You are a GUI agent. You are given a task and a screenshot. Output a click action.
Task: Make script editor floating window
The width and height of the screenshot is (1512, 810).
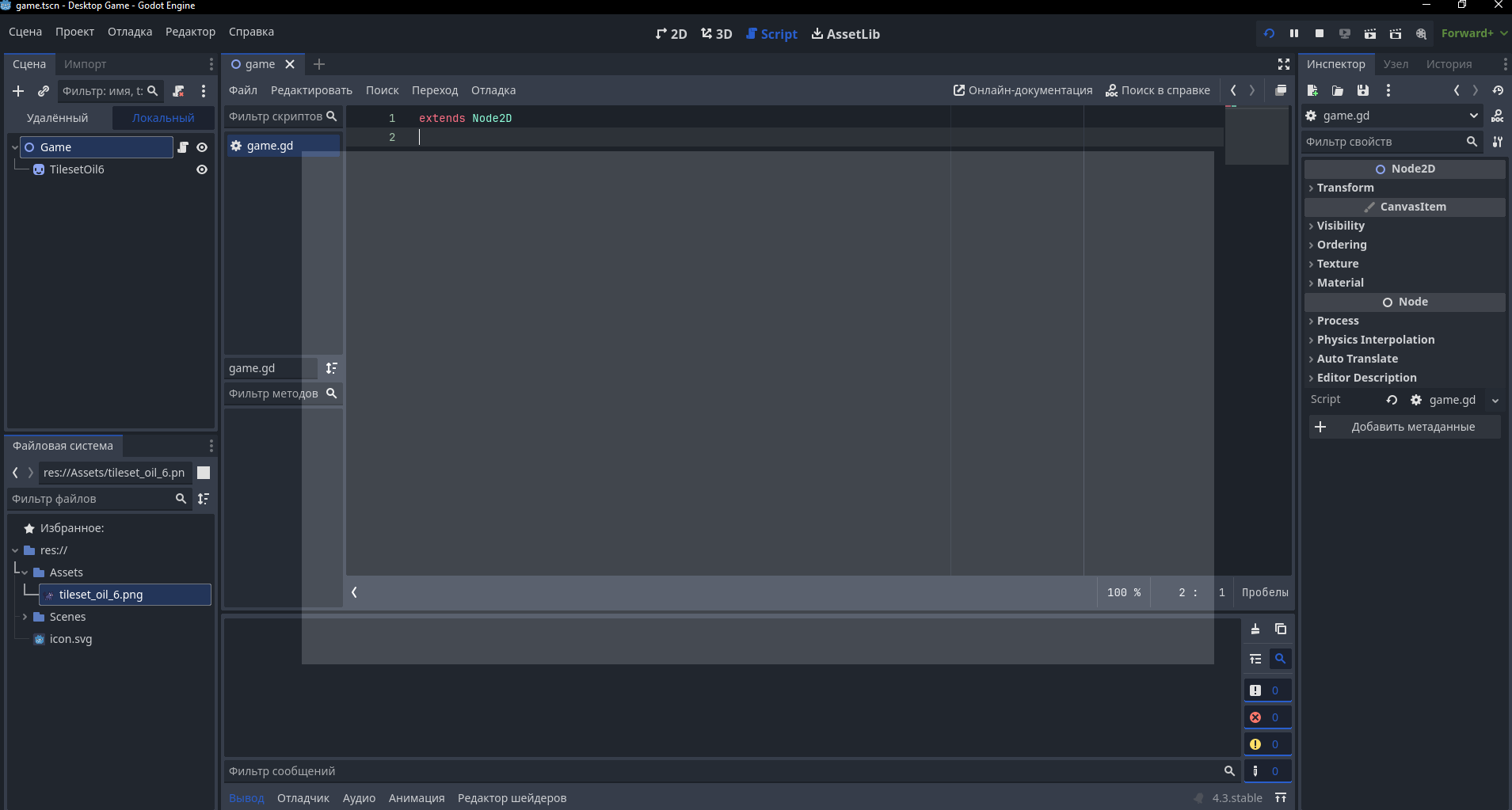point(1281,90)
